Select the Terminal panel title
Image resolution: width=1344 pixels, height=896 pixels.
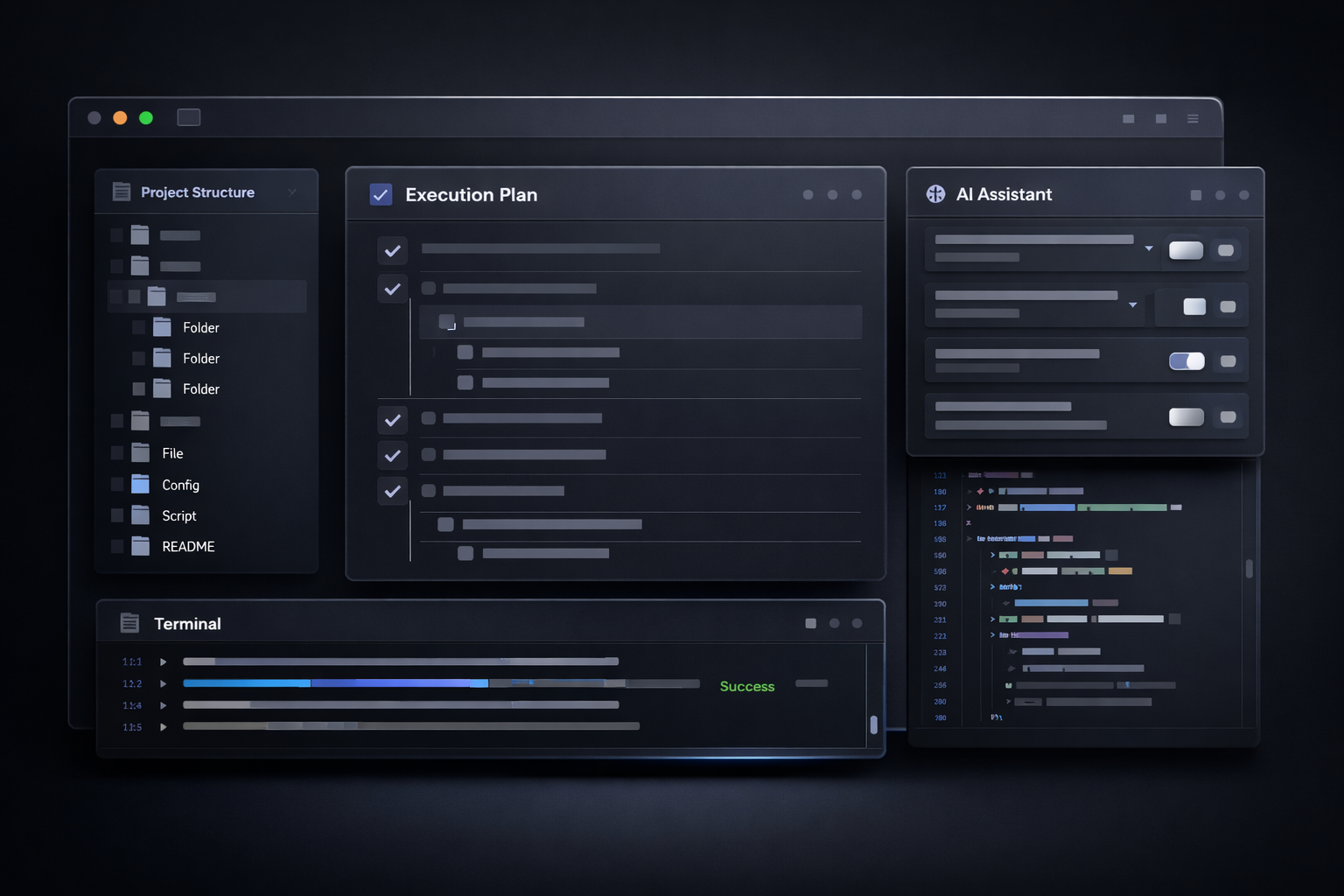(187, 624)
